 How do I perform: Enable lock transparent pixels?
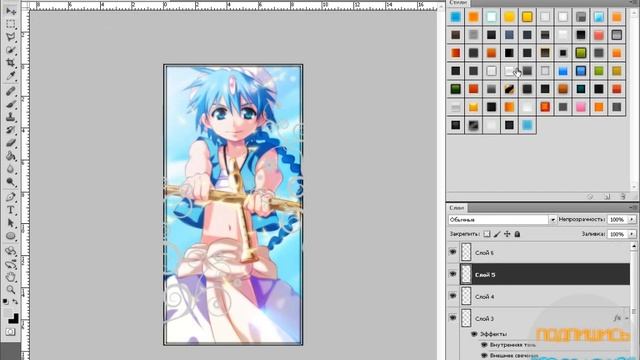click(x=487, y=234)
